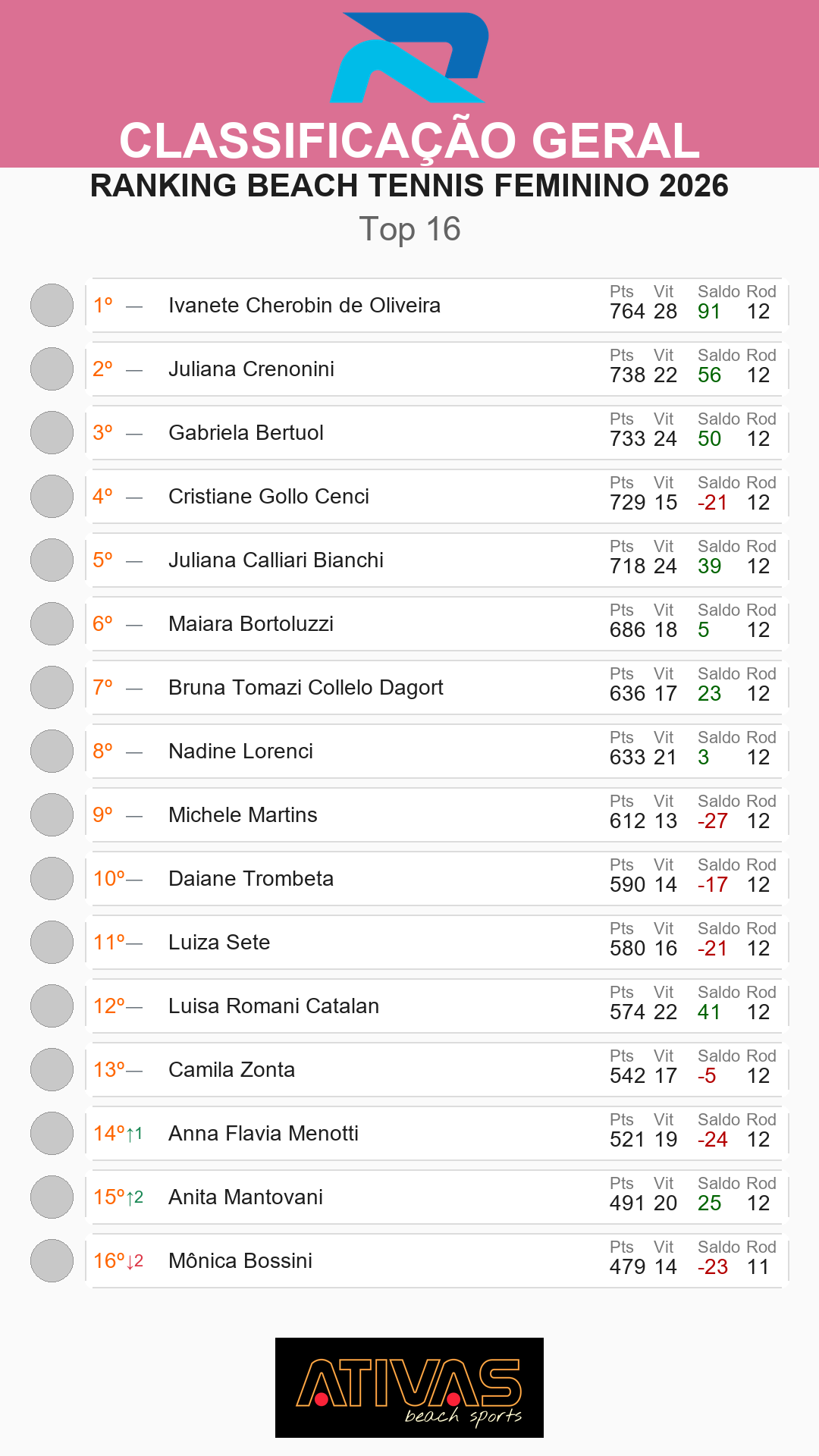Click Maiara Bortoluzzi's avatar placeholder

pyautogui.click(x=52, y=624)
